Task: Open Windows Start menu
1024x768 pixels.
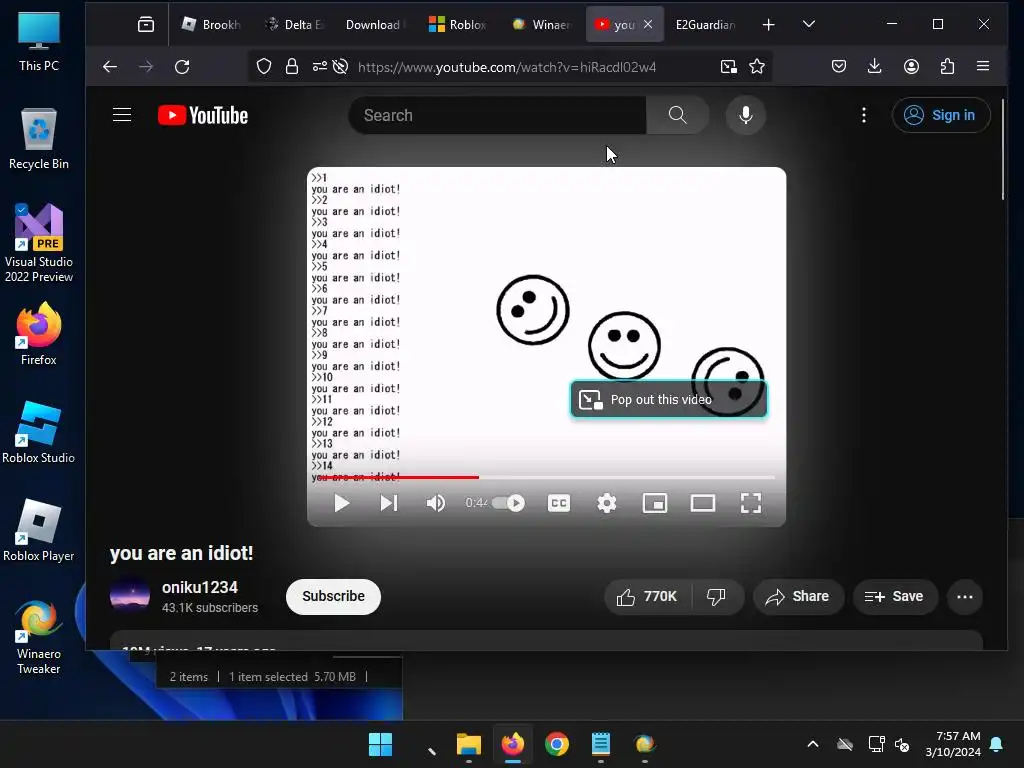Action: (380, 744)
